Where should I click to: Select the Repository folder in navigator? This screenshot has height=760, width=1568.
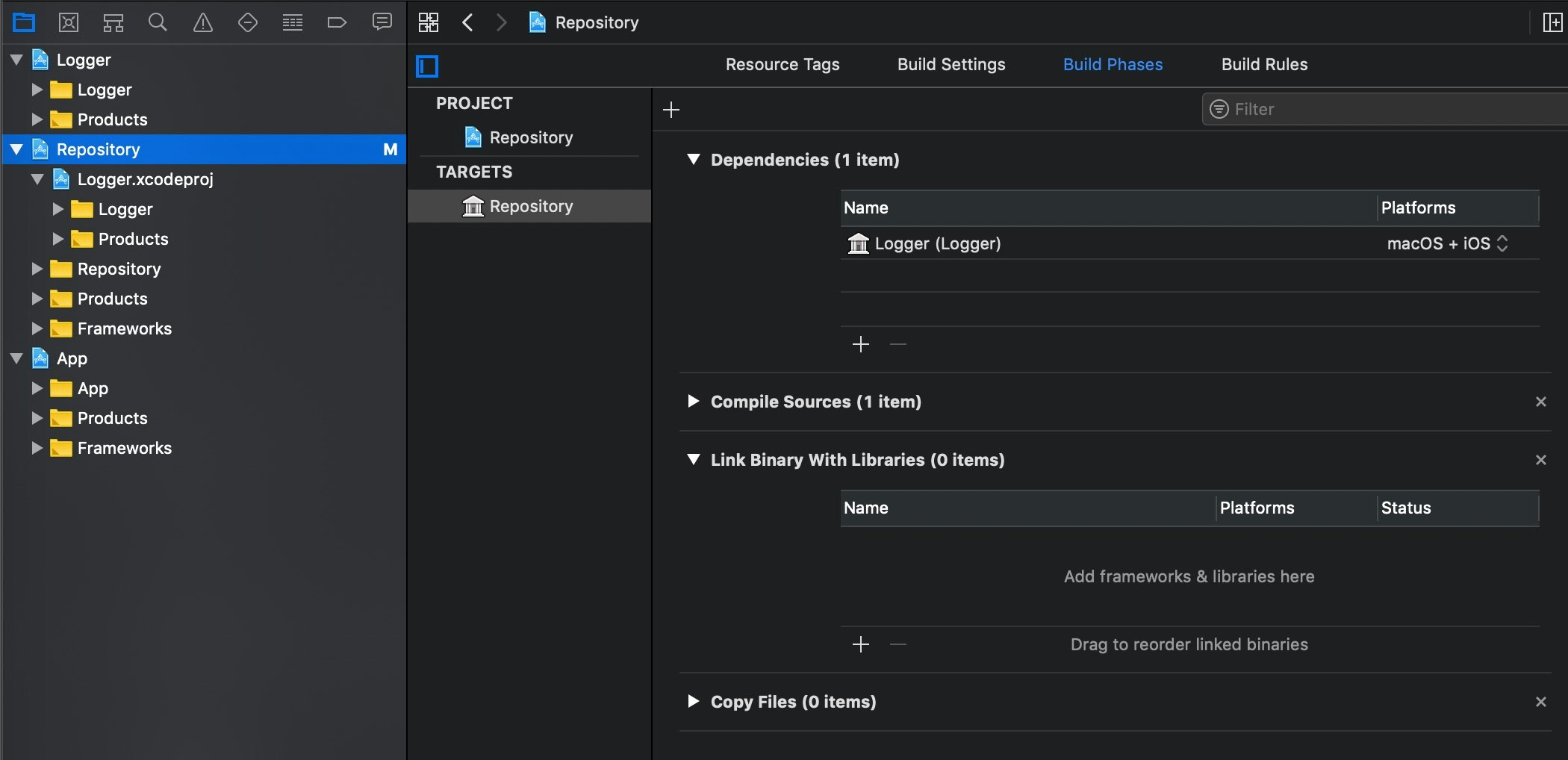pos(119,269)
